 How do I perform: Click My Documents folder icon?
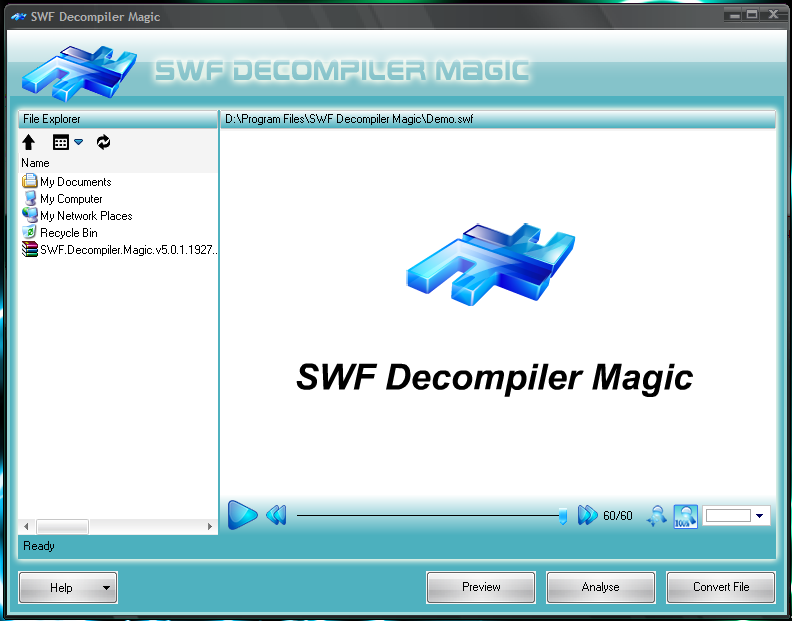(30, 181)
